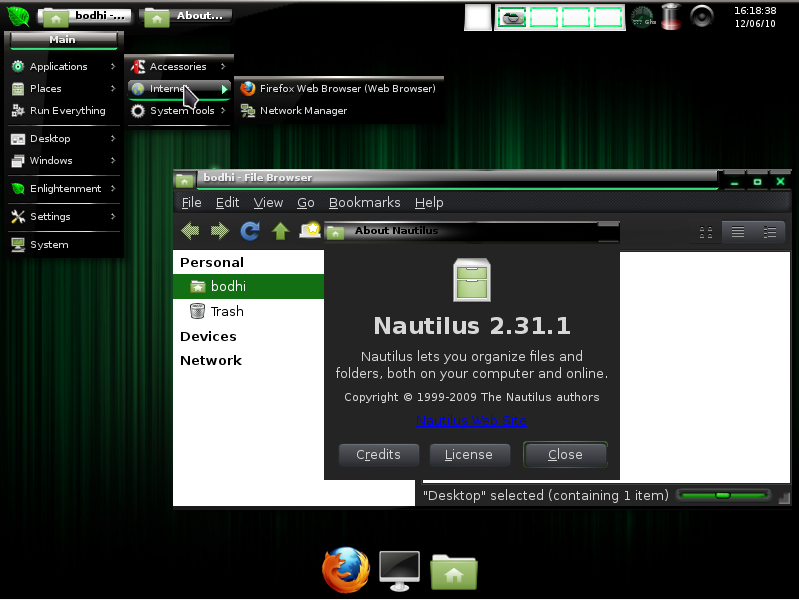Select bodhi in the sidebar

point(248,286)
